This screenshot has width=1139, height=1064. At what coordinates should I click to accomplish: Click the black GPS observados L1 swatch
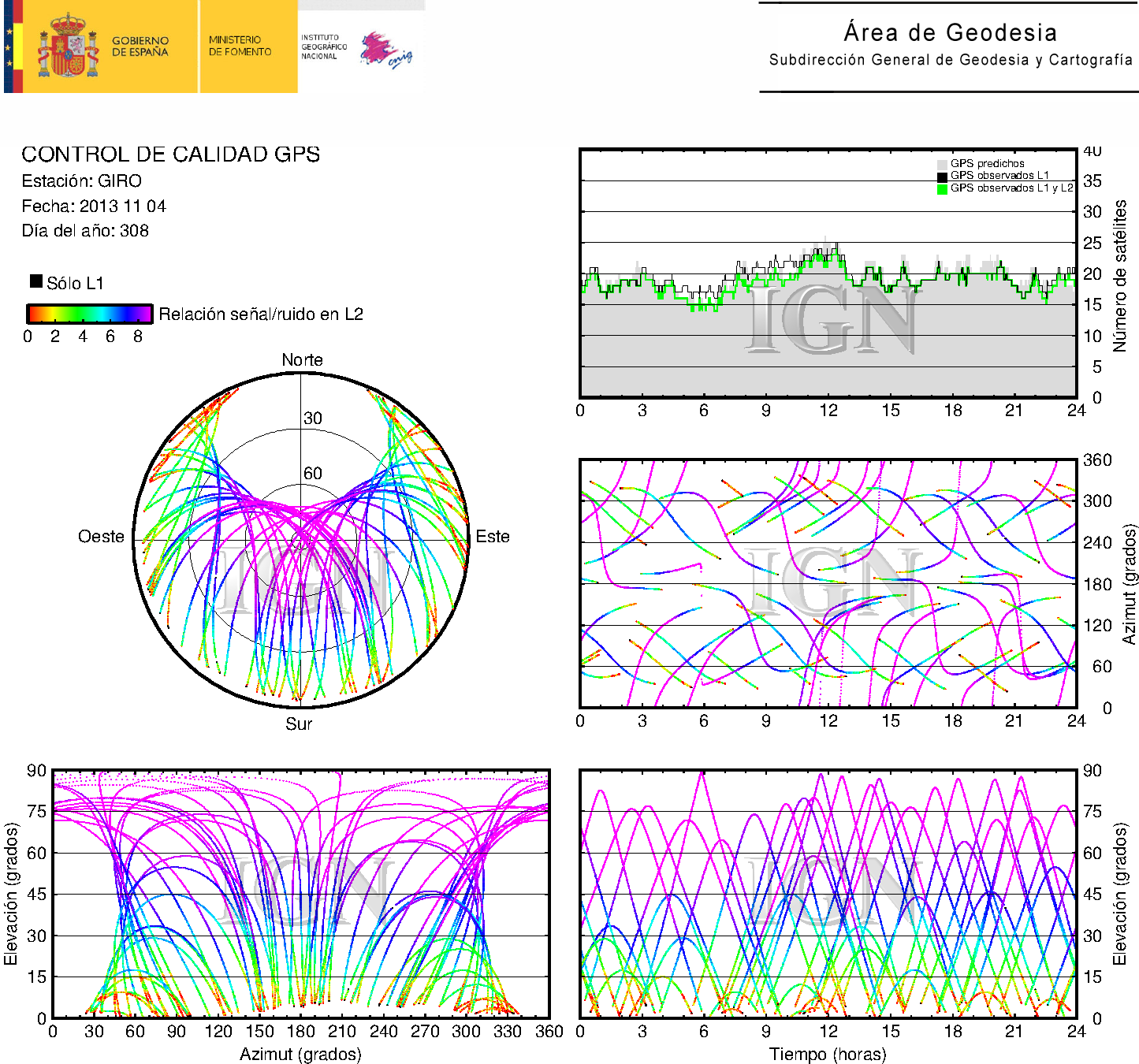tap(942, 176)
